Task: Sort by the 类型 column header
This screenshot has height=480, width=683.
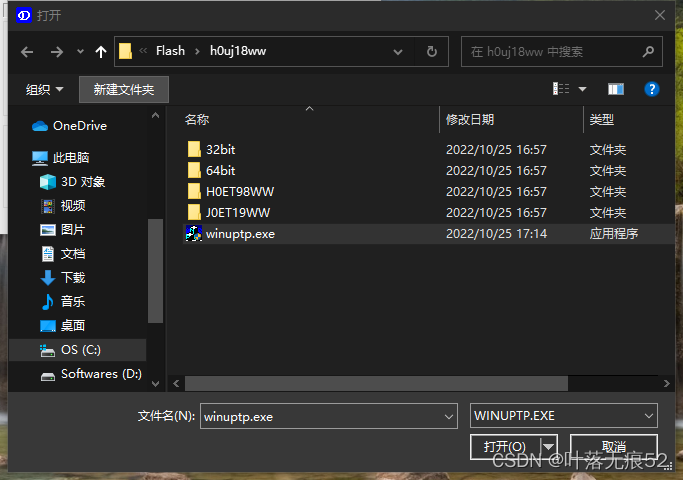Action: pos(602,120)
